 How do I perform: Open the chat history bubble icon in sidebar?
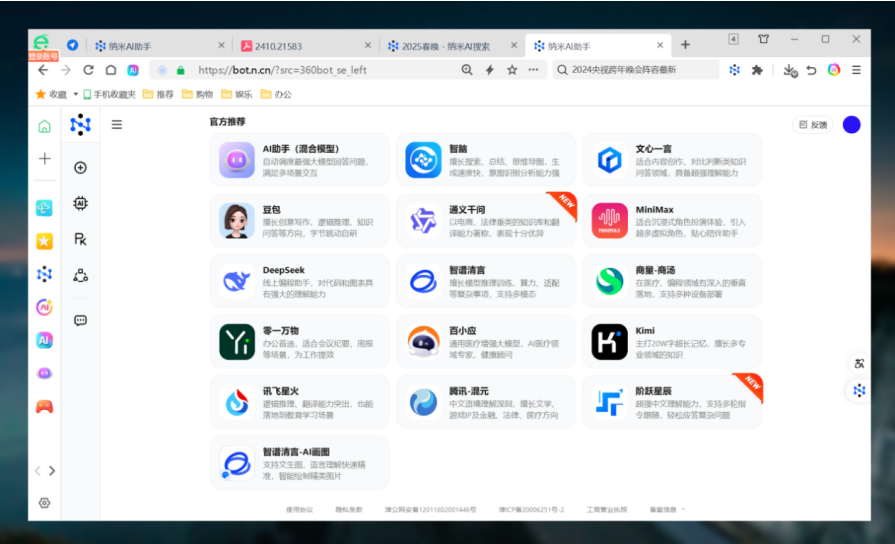[x=81, y=320]
